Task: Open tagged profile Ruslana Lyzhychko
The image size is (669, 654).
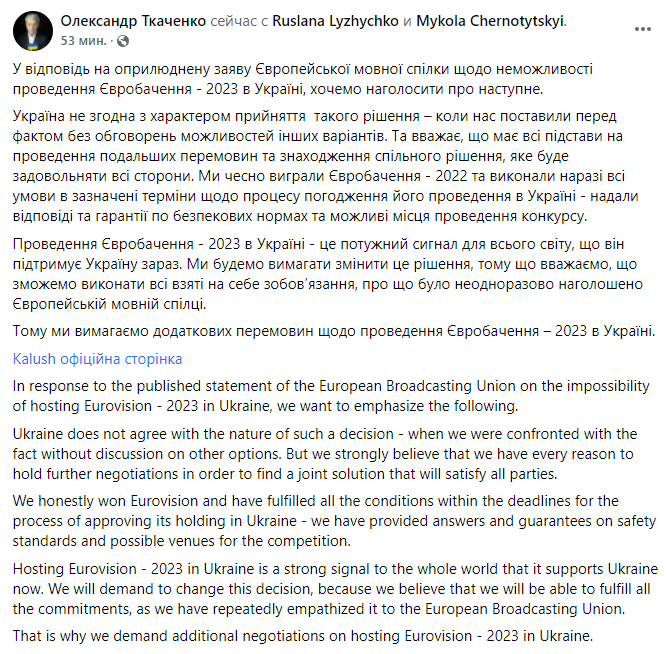Action: (x=336, y=20)
